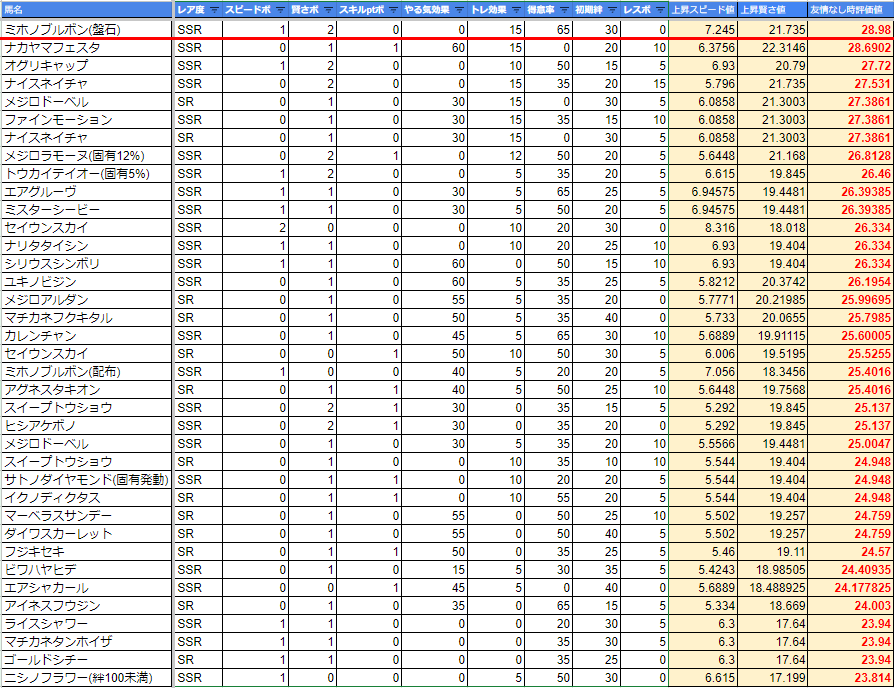Open the スキルptボ column filter dropdown
The width and height of the screenshot is (894, 688).
click(x=393, y=10)
